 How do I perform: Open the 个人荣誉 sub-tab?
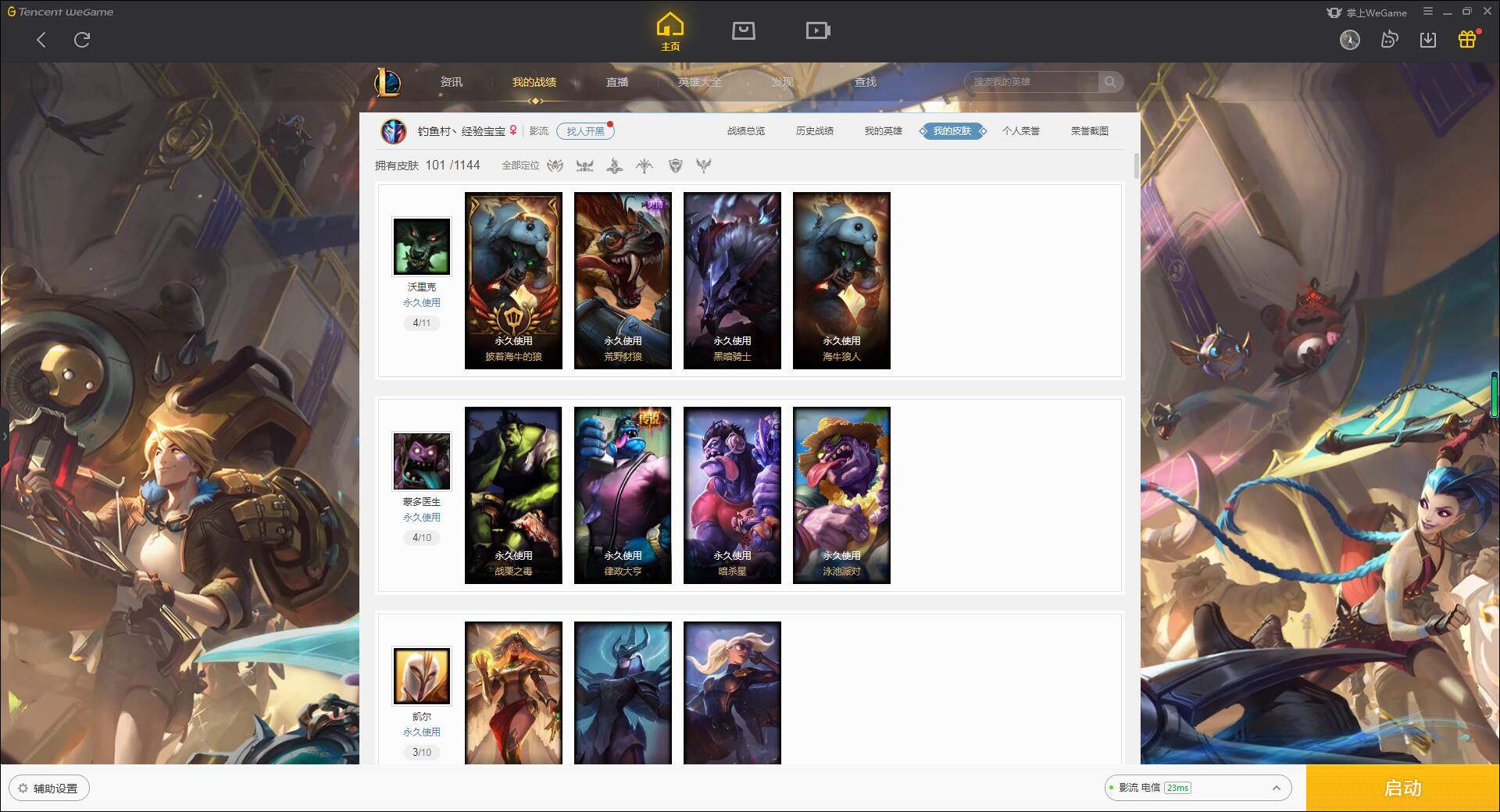pos(1021,131)
